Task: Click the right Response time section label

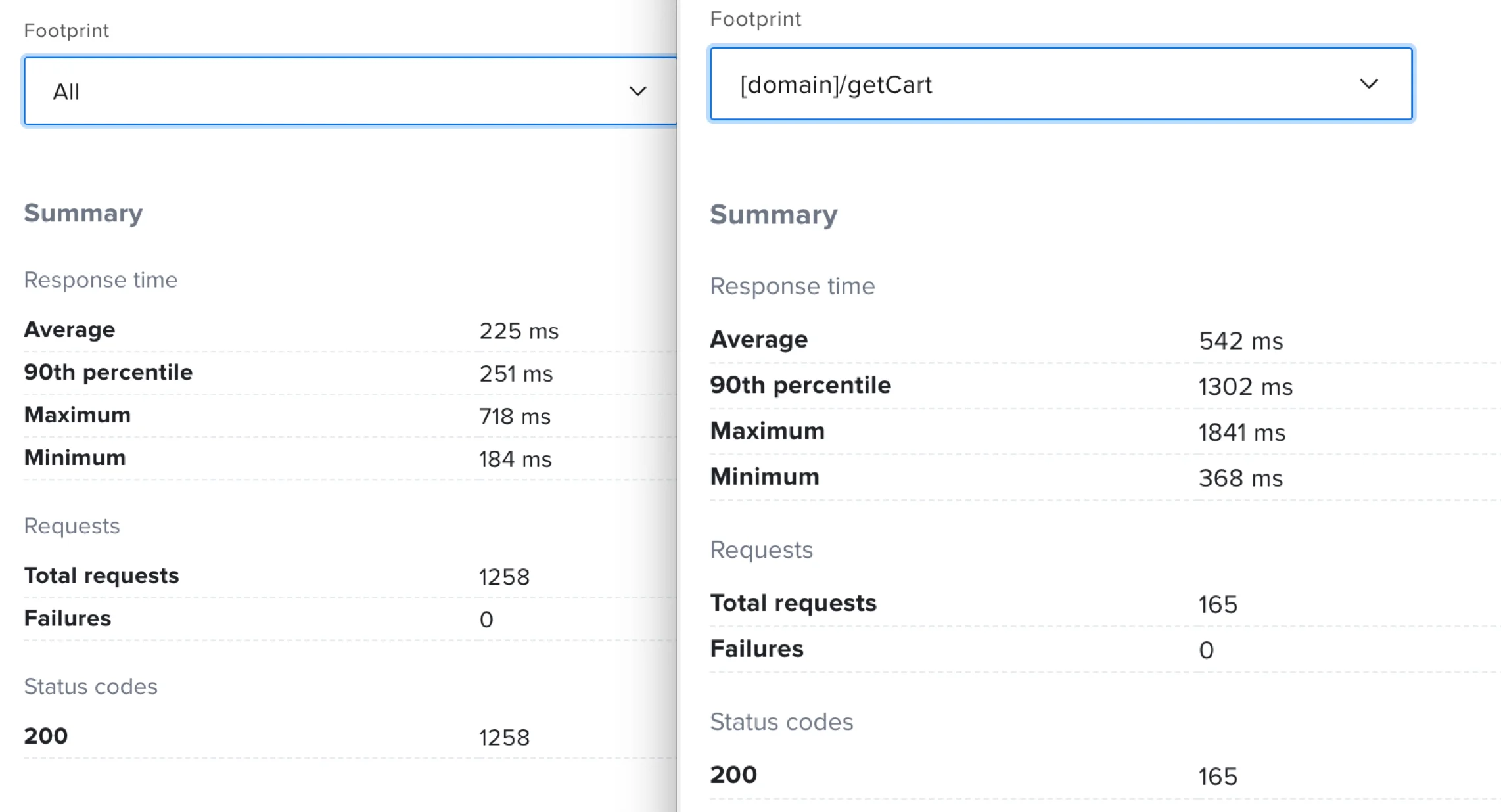Action: pyautogui.click(x=793, y=286)
